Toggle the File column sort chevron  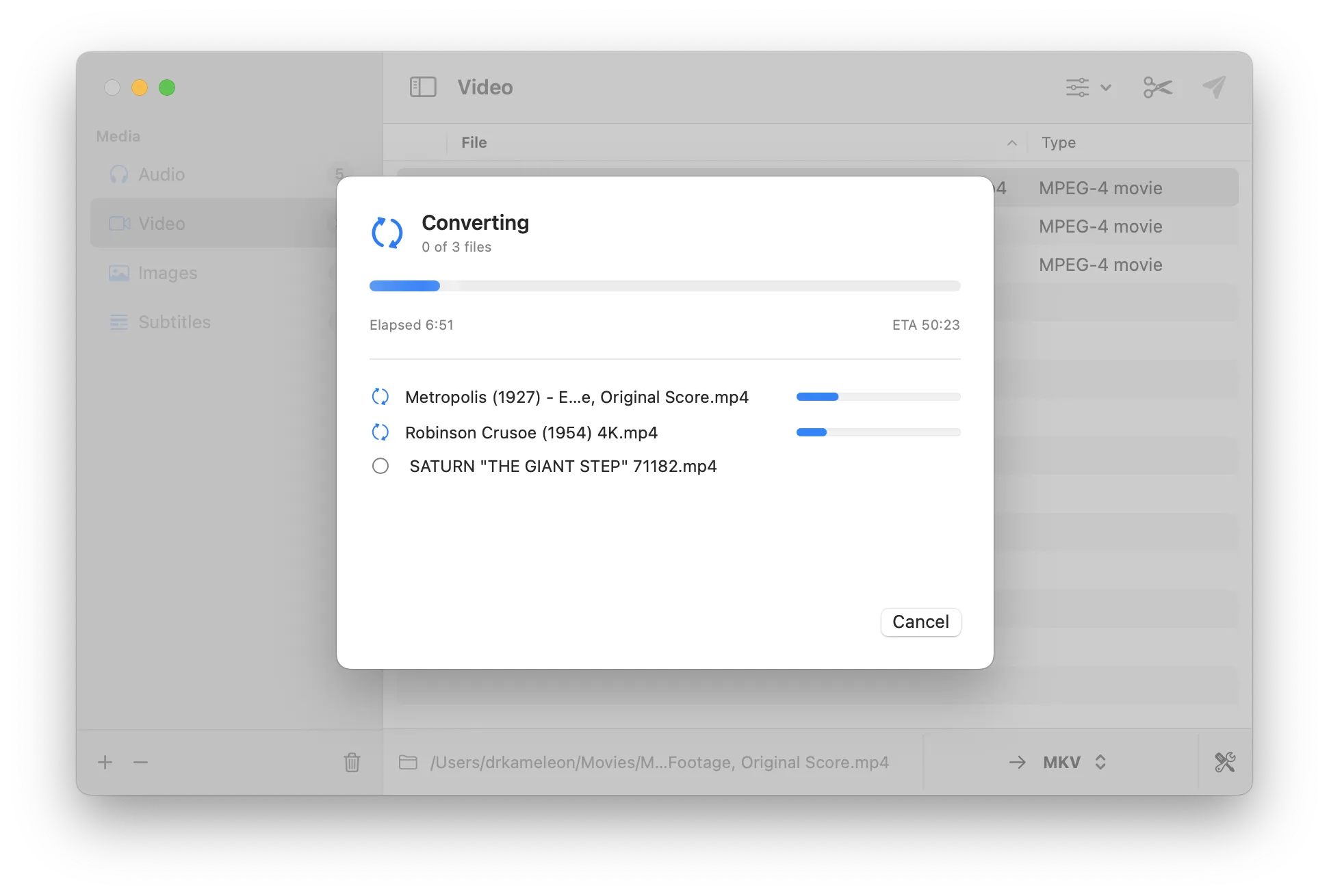pos(1011,143)
